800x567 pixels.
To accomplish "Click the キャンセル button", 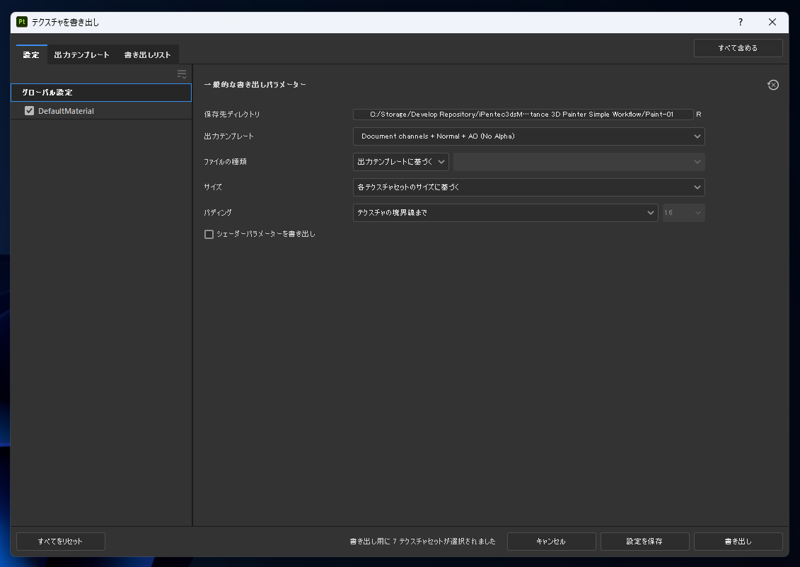I will click(x=551, y=541).
